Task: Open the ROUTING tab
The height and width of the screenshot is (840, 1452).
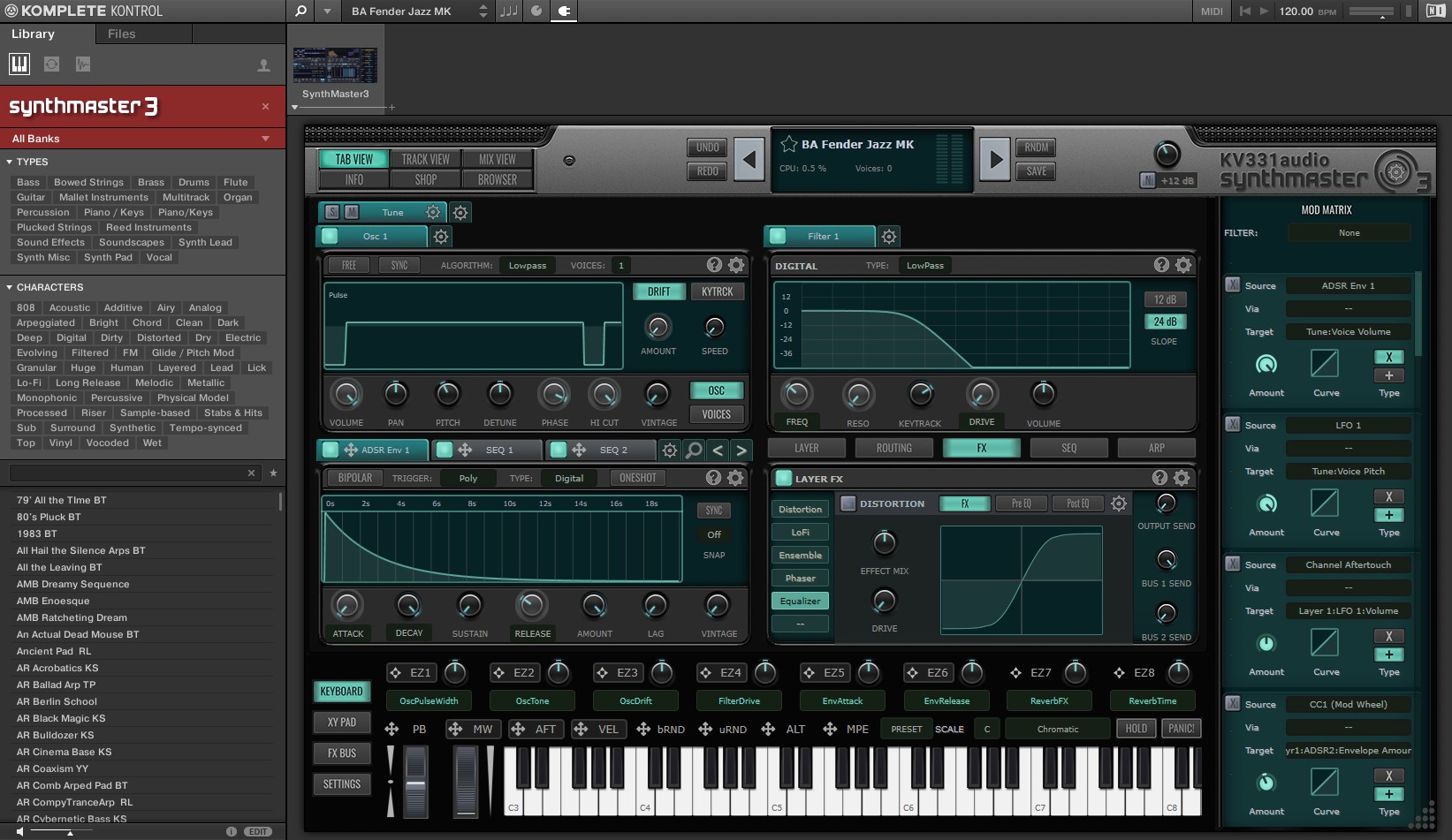Action: point(894,448)
